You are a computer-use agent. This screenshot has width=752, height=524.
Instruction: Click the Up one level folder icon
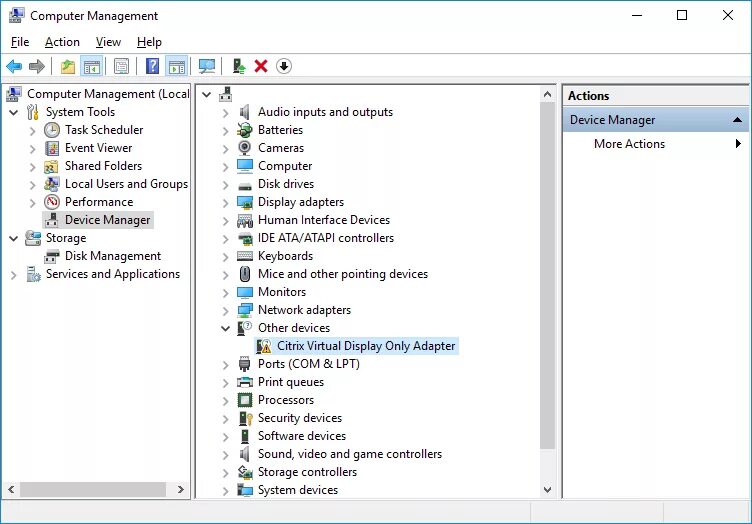pos(68,66)
